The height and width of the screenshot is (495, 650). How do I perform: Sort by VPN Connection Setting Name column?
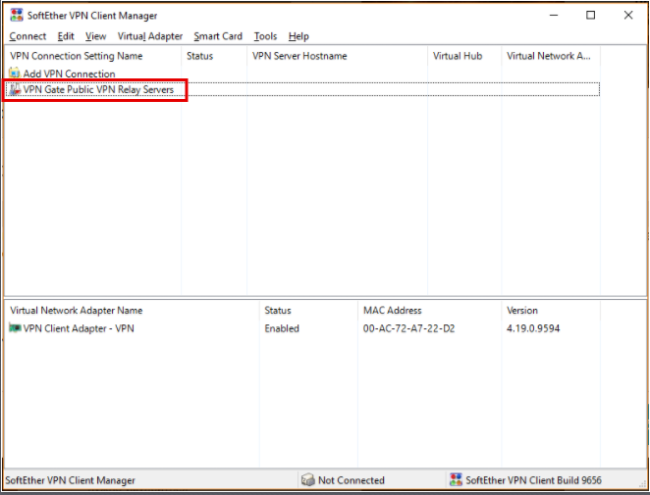(x=93, y=56)
